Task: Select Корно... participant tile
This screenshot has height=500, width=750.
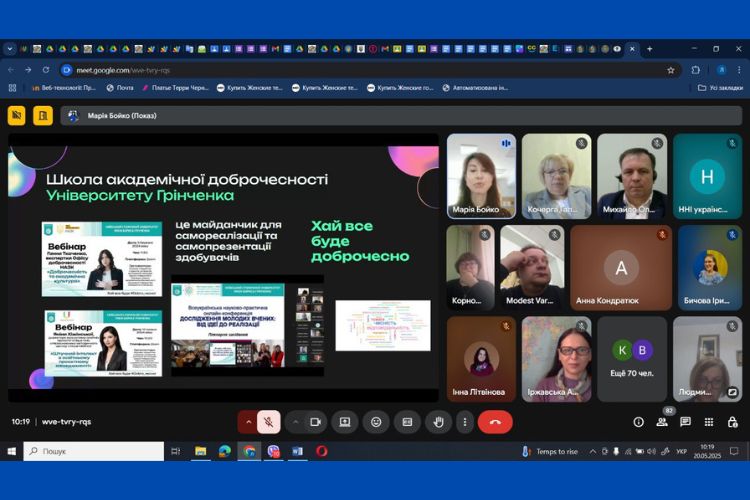Action: click(x=470, y=267)
